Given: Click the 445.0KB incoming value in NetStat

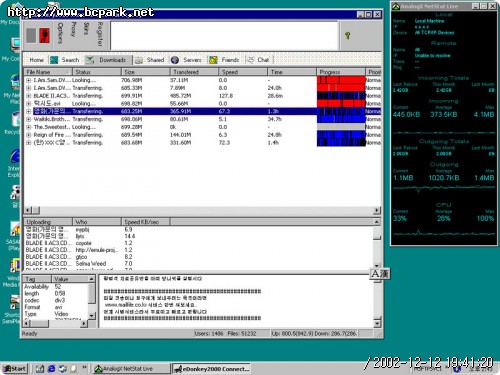Looking at the screenshot, I should [406, 114].
